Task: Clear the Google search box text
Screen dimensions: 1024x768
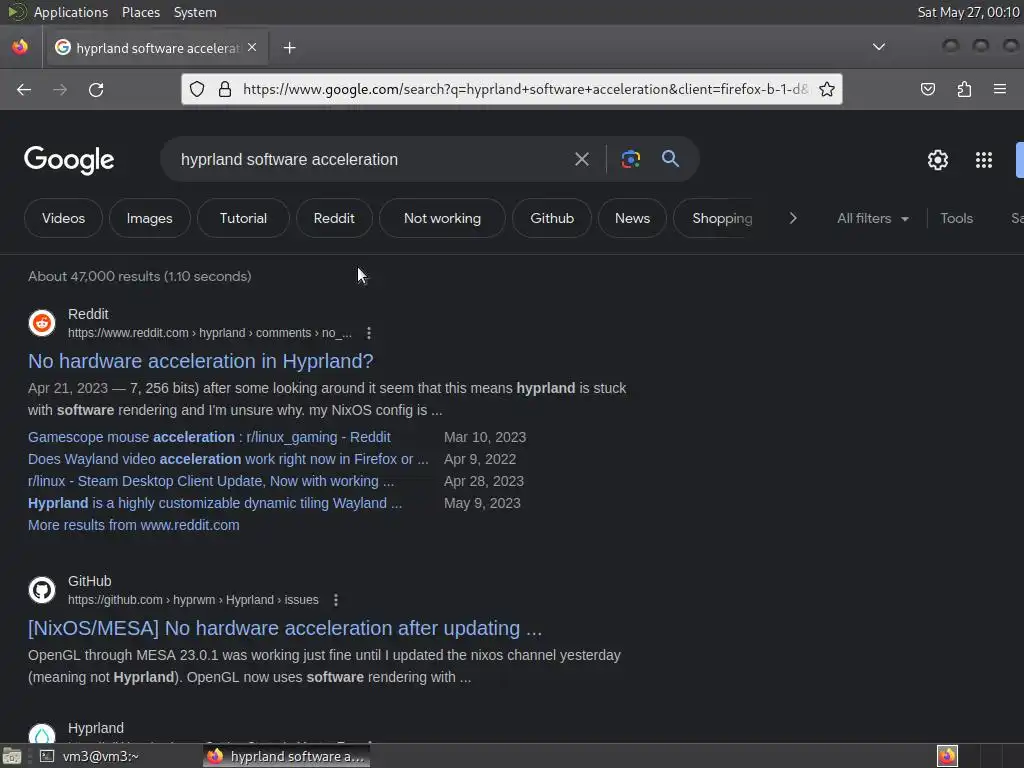Action: click(x=581, y=159)
